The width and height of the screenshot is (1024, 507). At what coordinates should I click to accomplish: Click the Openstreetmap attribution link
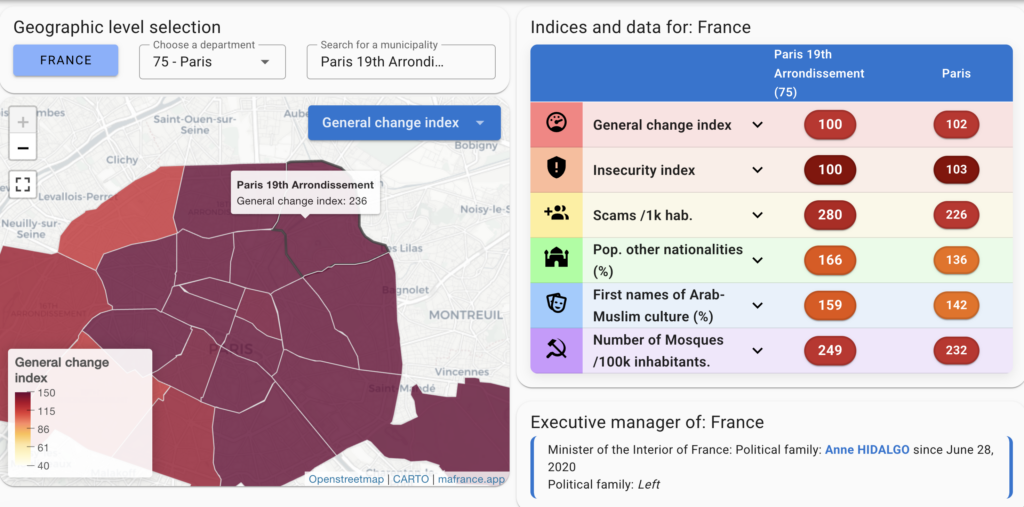(346, 479)
